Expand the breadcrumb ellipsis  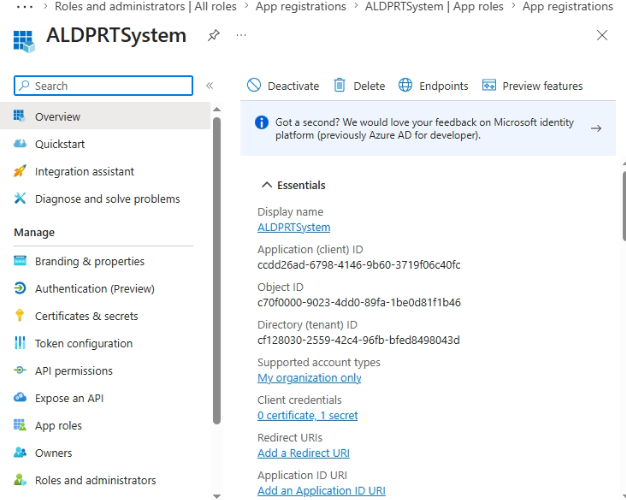(x=25, y=7)
